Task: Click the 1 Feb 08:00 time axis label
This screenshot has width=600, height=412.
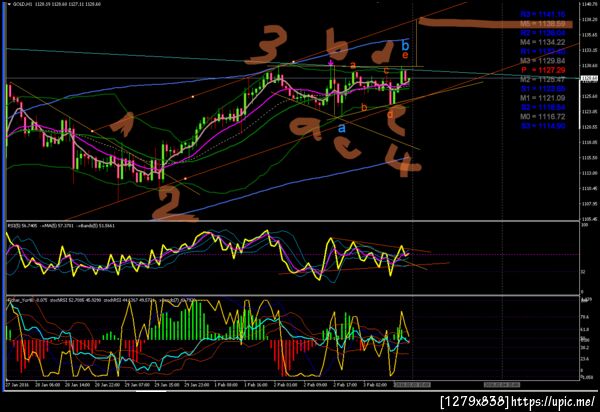Action: coord(227,384)
